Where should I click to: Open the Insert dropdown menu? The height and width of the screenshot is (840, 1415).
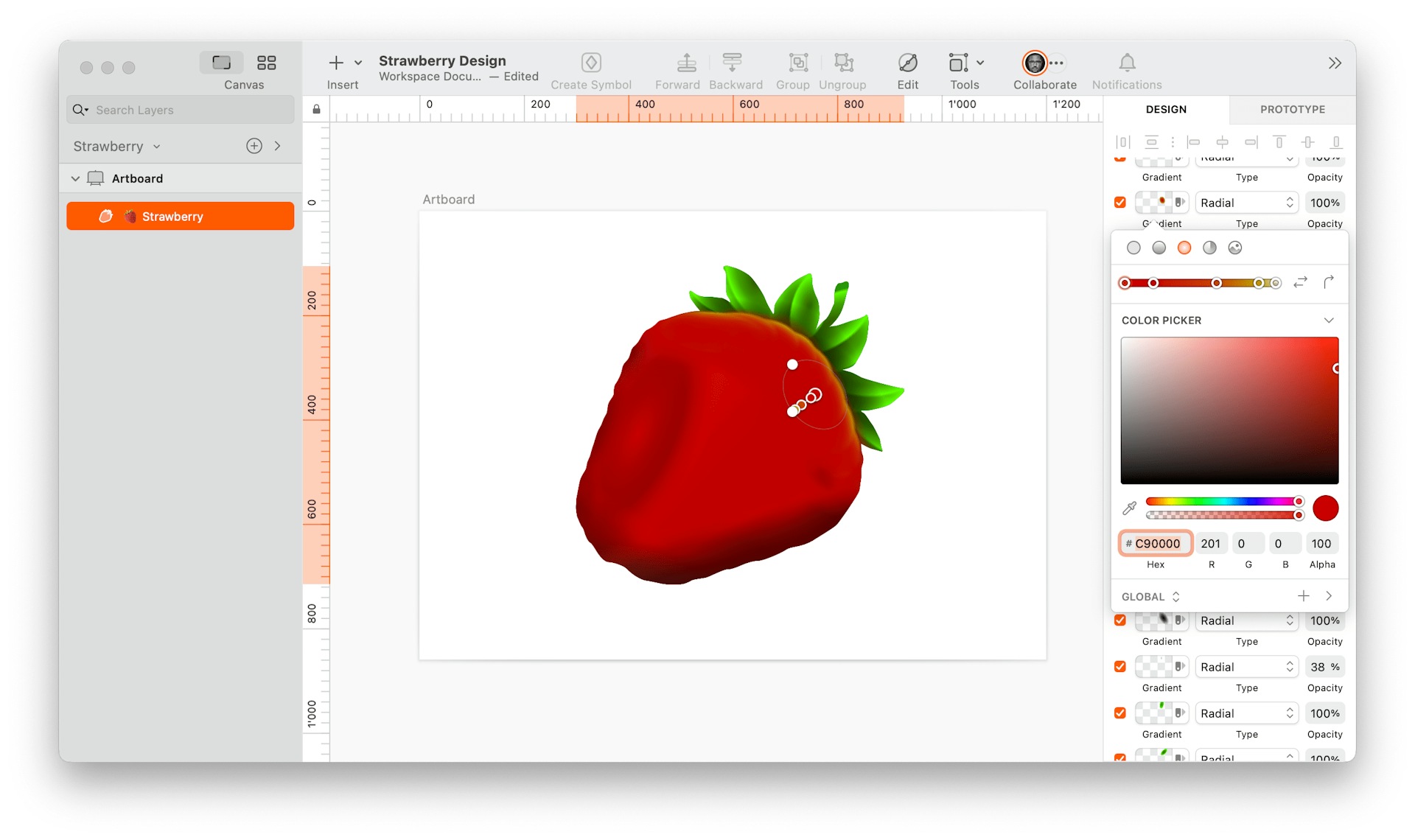358,63
